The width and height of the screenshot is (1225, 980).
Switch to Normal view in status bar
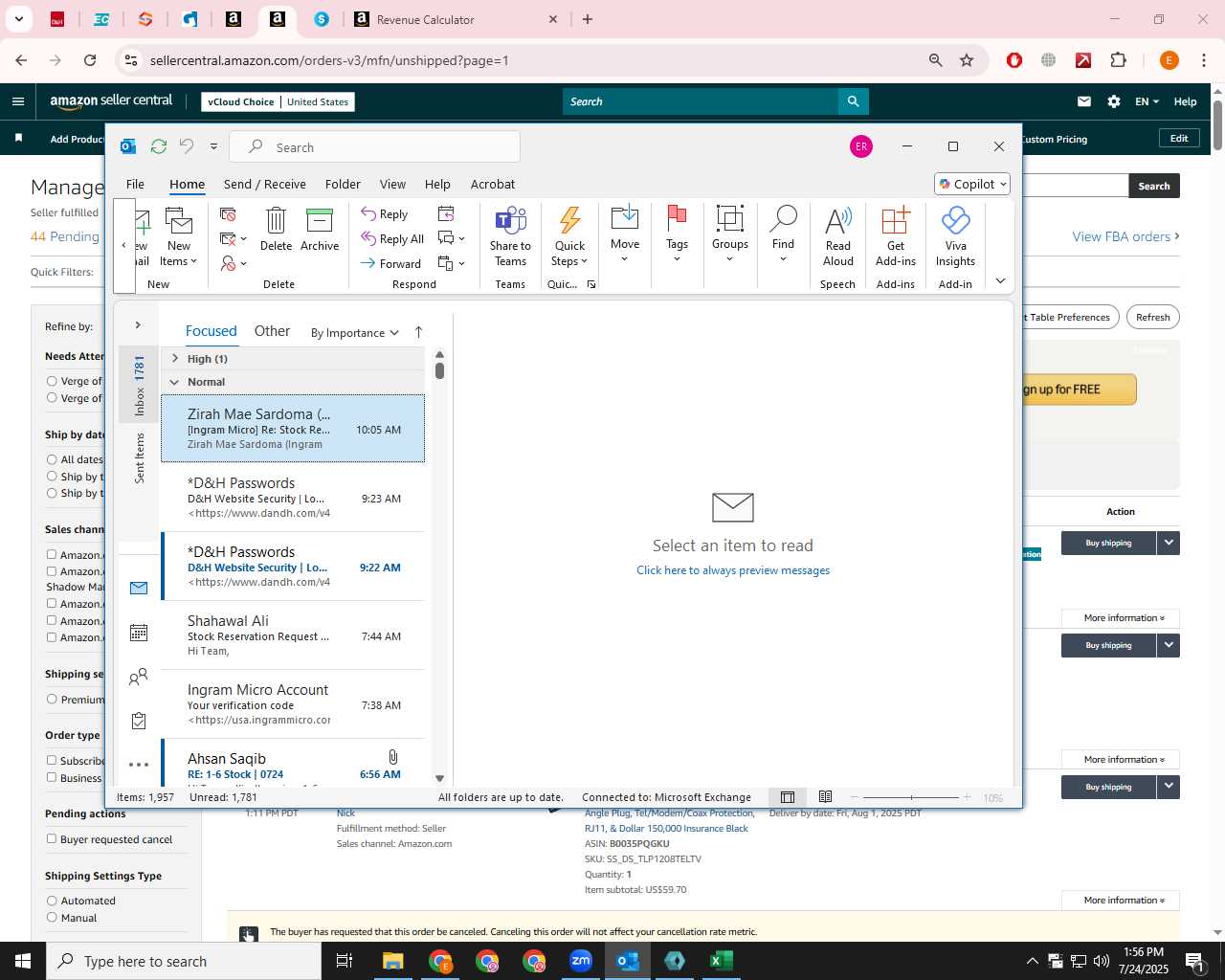point(788,797)
